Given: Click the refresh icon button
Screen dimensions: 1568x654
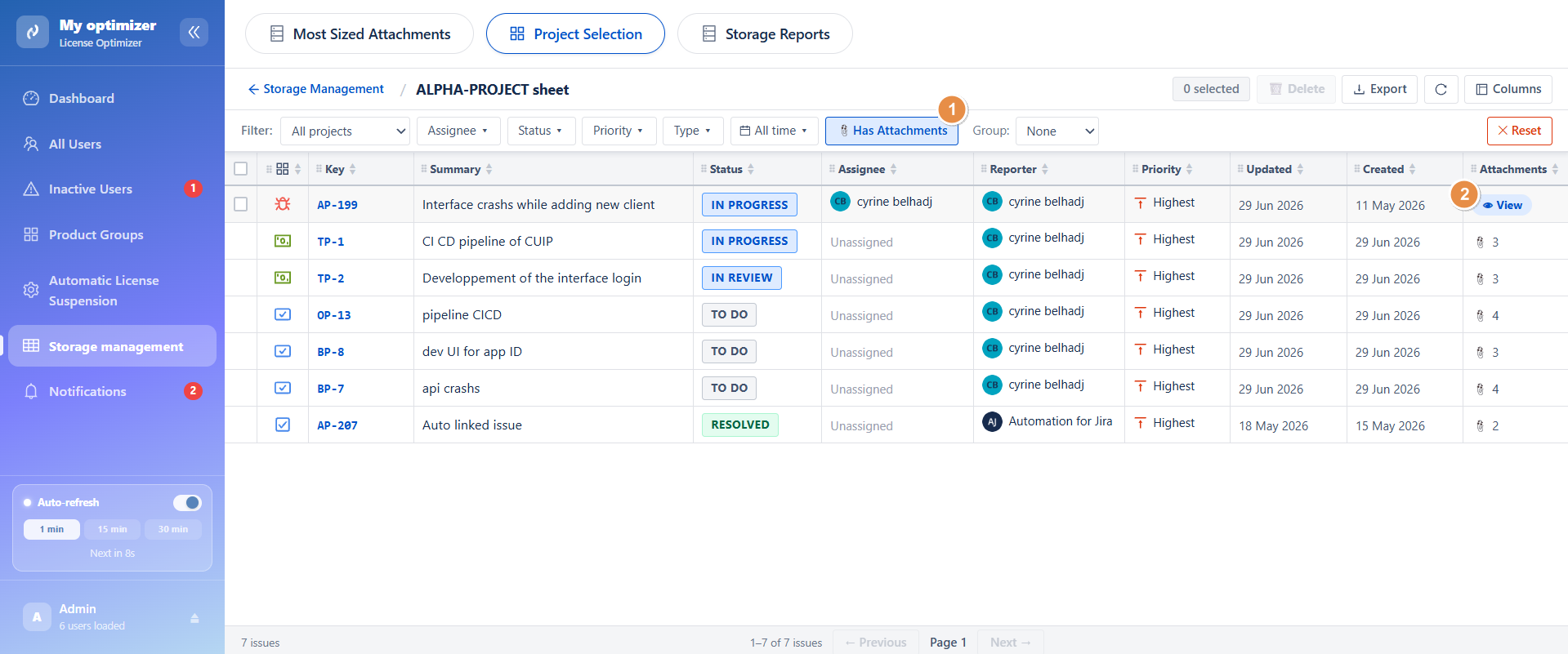Looking at the screenshot, I should coord(1441,89).
